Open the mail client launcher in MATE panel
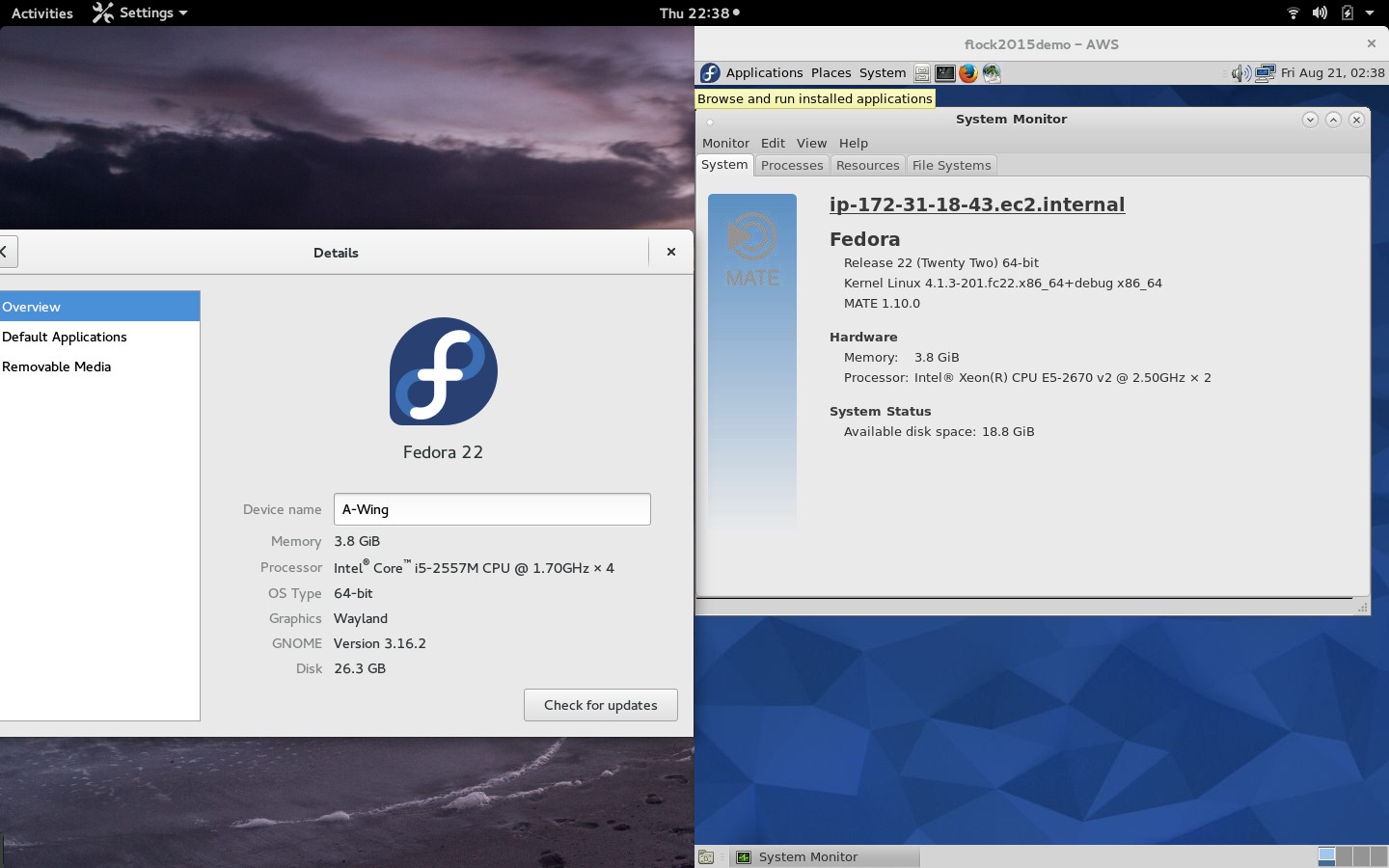This screenshot has height=868, width=1389. (992, 73)
